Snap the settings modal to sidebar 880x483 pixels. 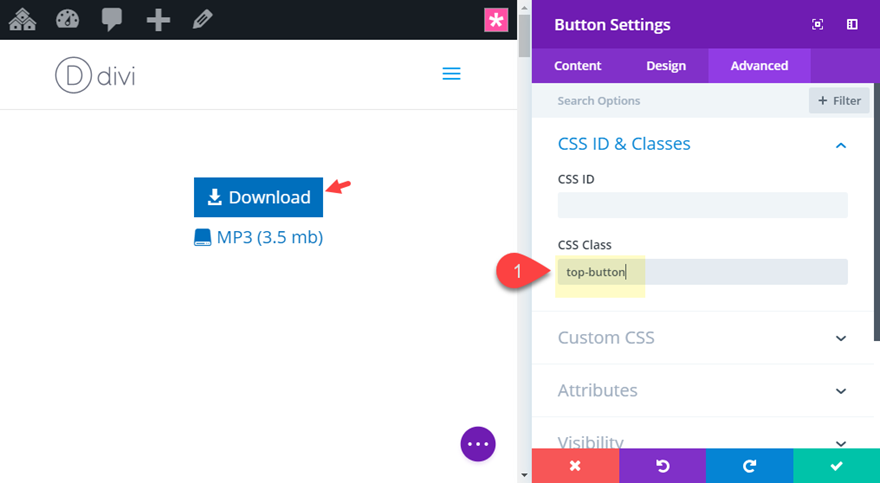tap(852, 25)
